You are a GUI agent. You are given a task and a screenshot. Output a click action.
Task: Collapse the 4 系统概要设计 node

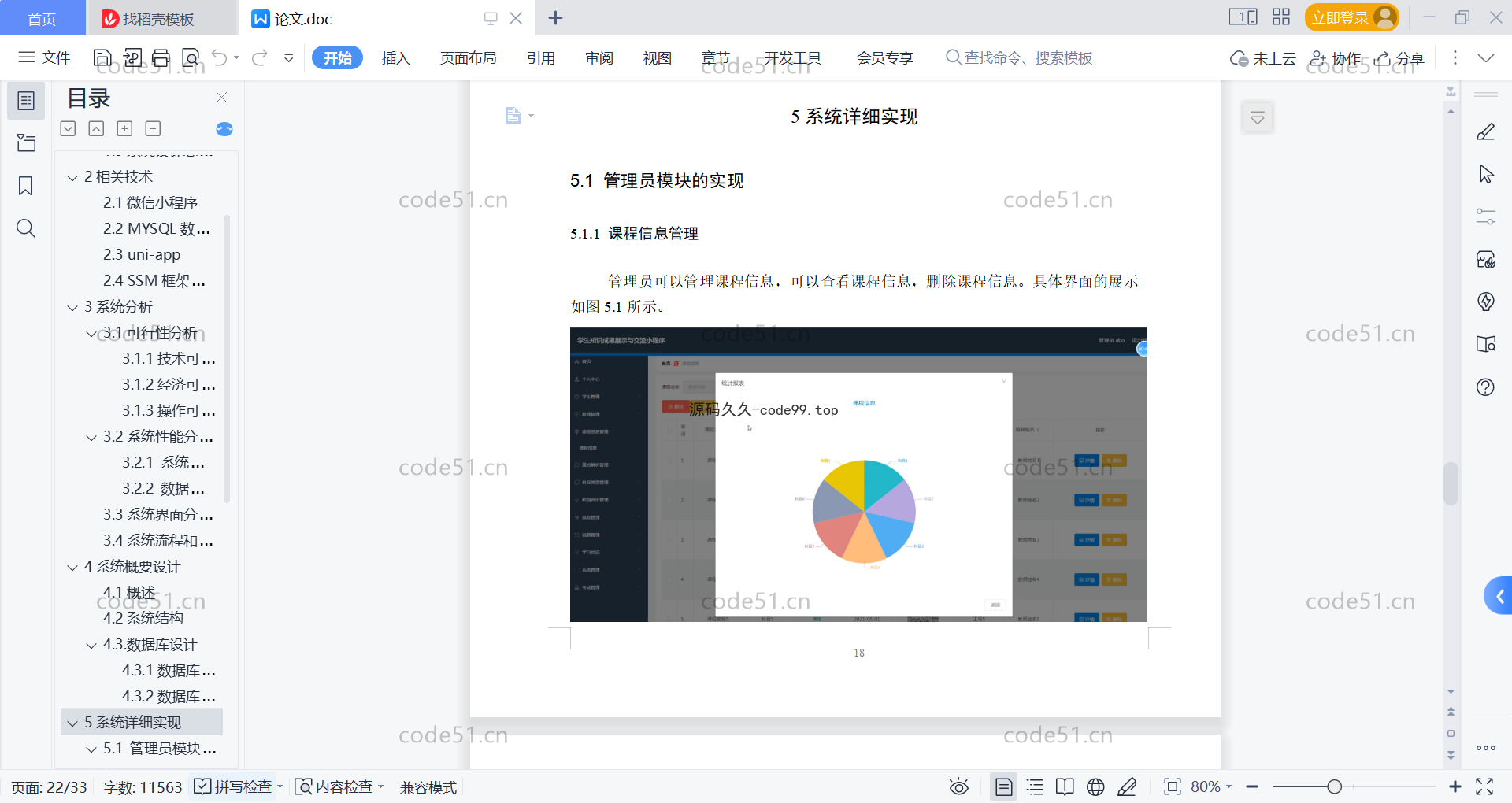click(72, 568)
